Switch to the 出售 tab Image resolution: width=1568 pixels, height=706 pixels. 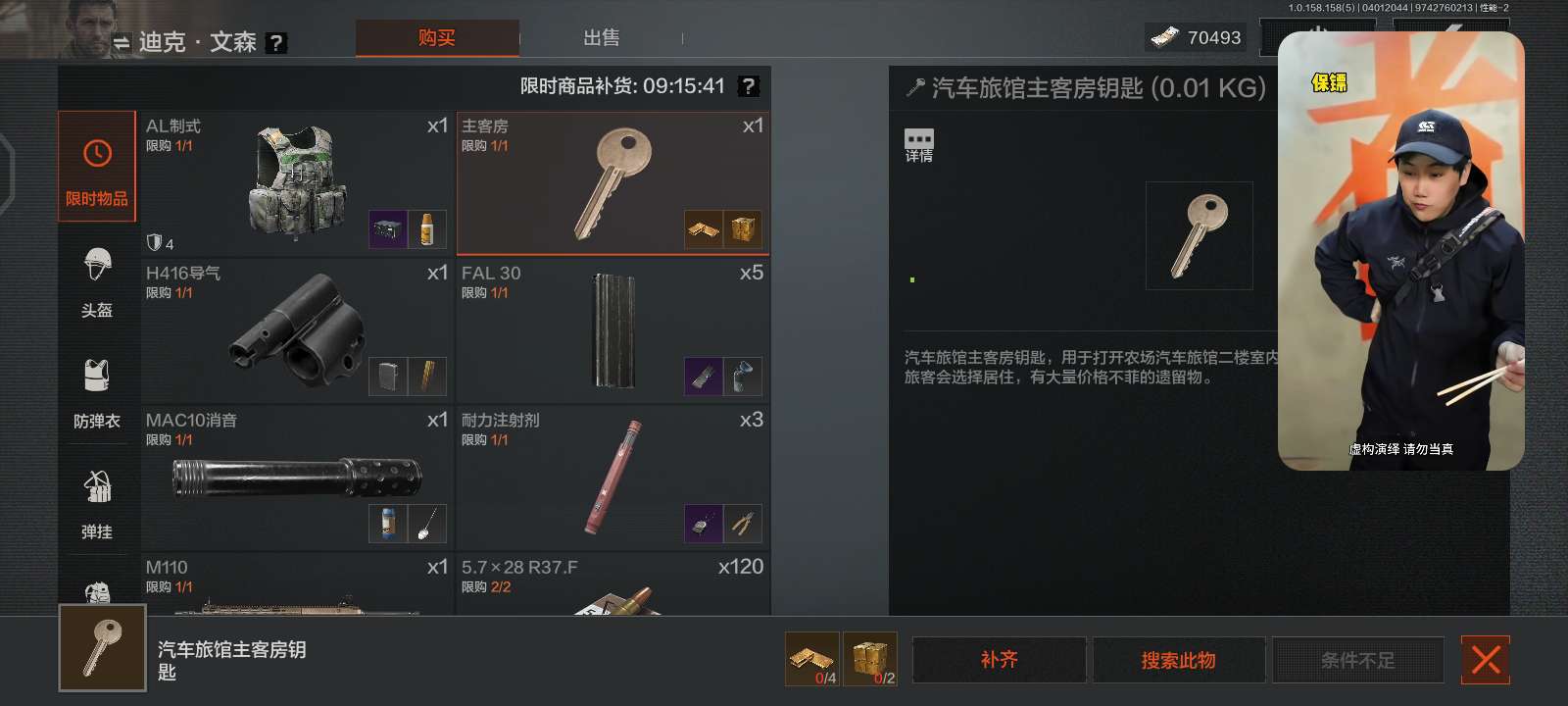(601, 37)
